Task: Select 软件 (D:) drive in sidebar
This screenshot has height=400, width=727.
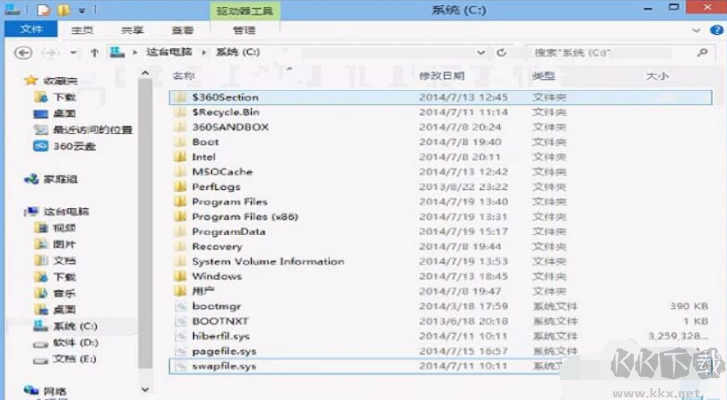Action: [x=76, y=343]
